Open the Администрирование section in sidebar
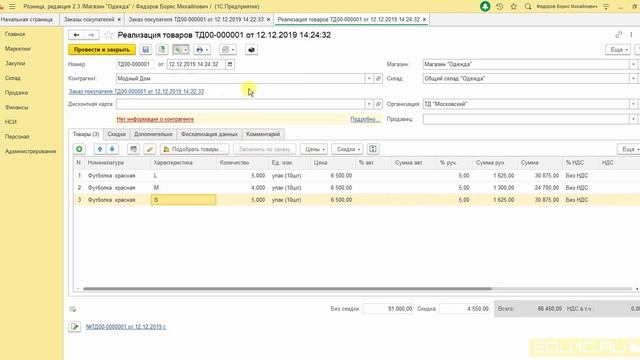This screenshot has width=640, height=360. click(31, 151)
